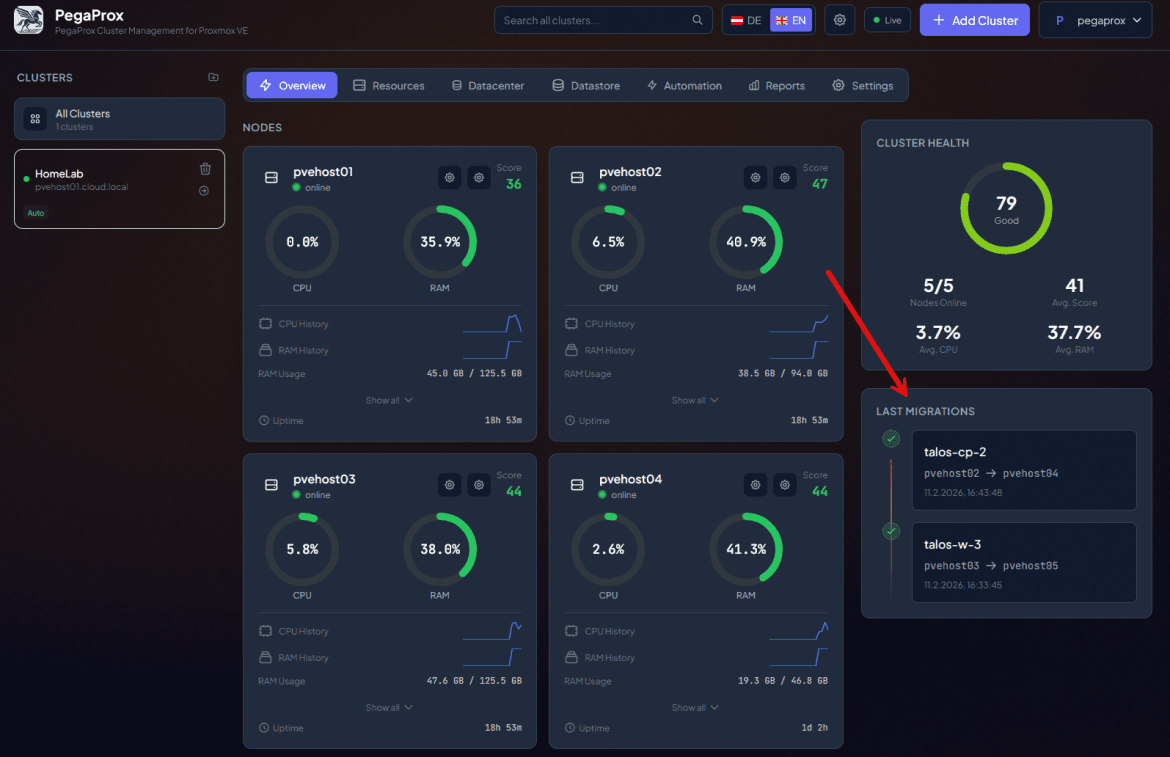The height and width of the screenshot is (757, 1170).
Task: Switch language to DE
Action: coord(746,20)
